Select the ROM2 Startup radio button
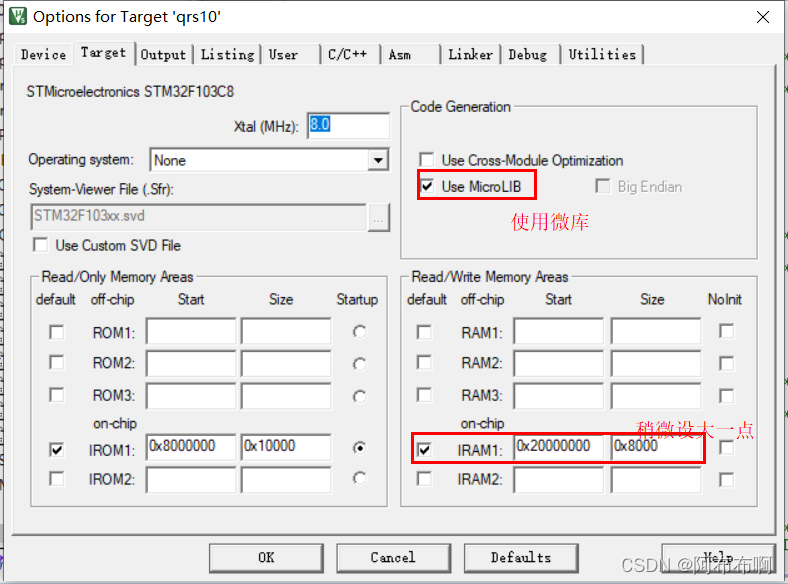 coord(359,364)
